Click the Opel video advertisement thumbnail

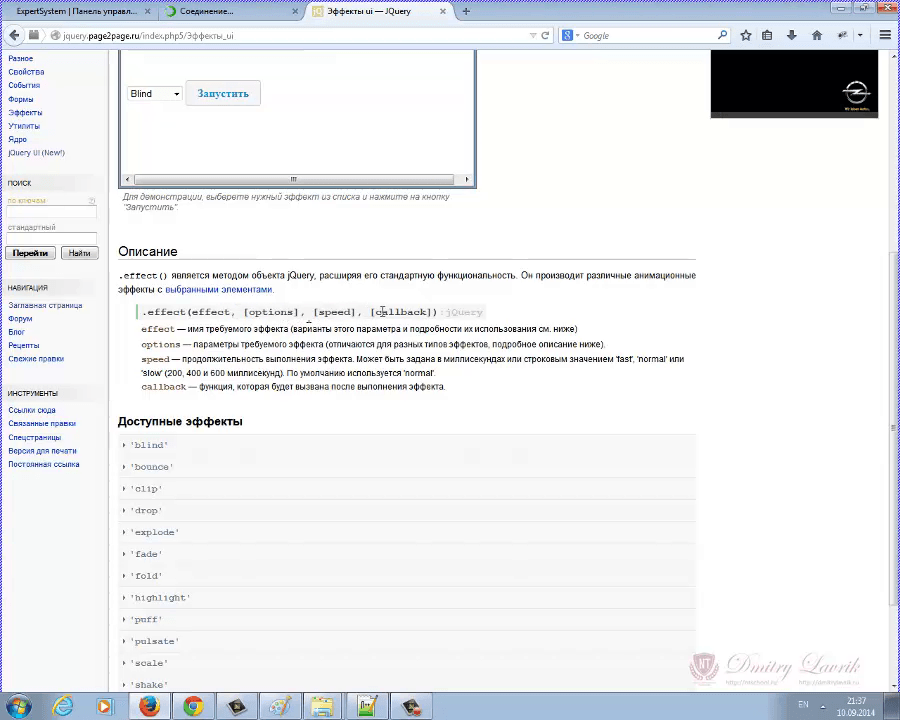794,84
